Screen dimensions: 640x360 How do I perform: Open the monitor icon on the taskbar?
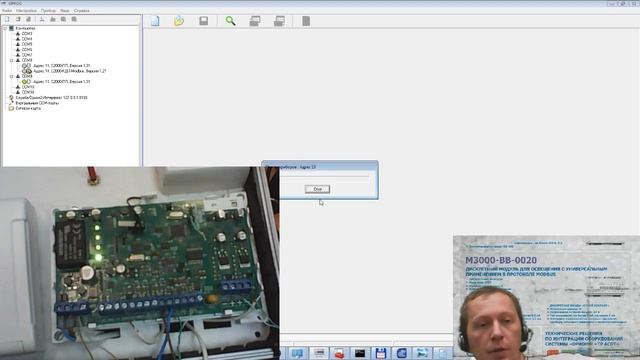point(297,353)
